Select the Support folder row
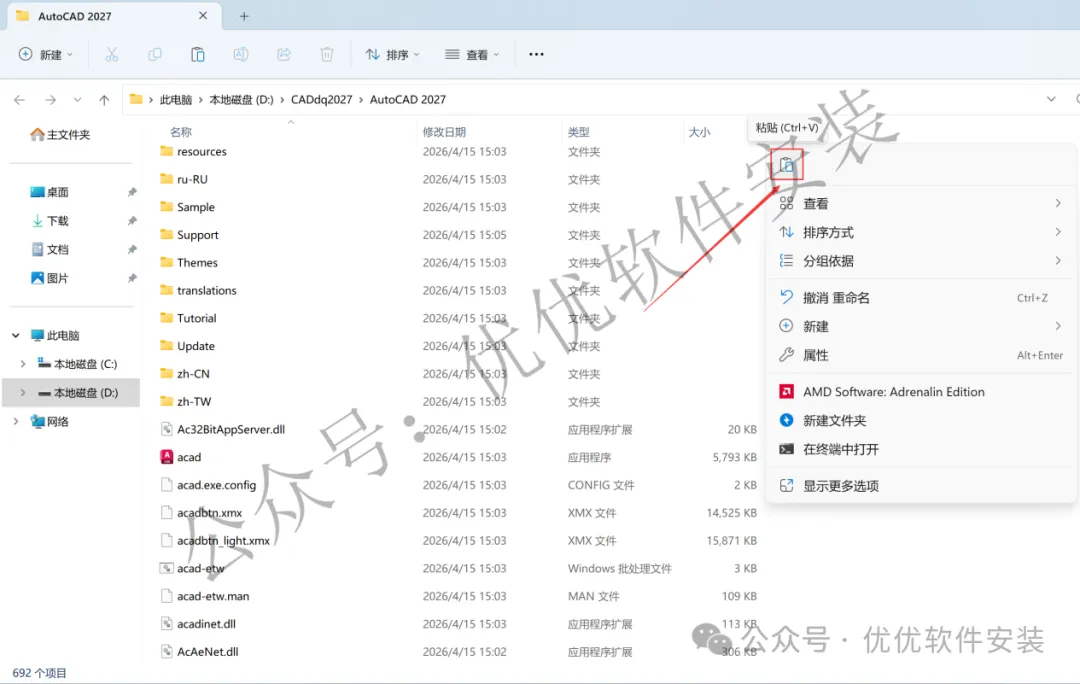Screen dimensions: 1080x684 point(458,235)
